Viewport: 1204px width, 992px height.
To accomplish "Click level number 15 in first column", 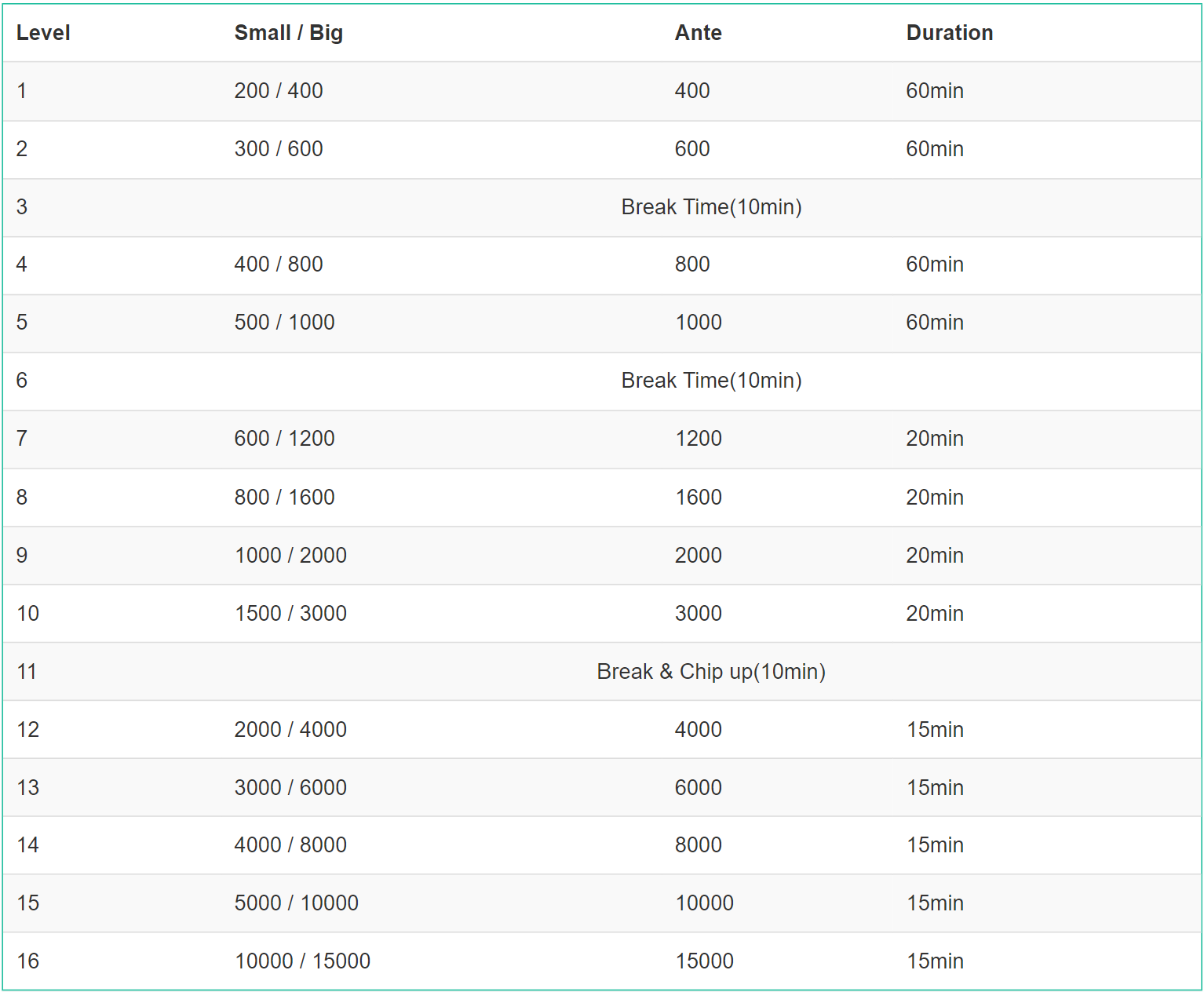I will point(28,903).
